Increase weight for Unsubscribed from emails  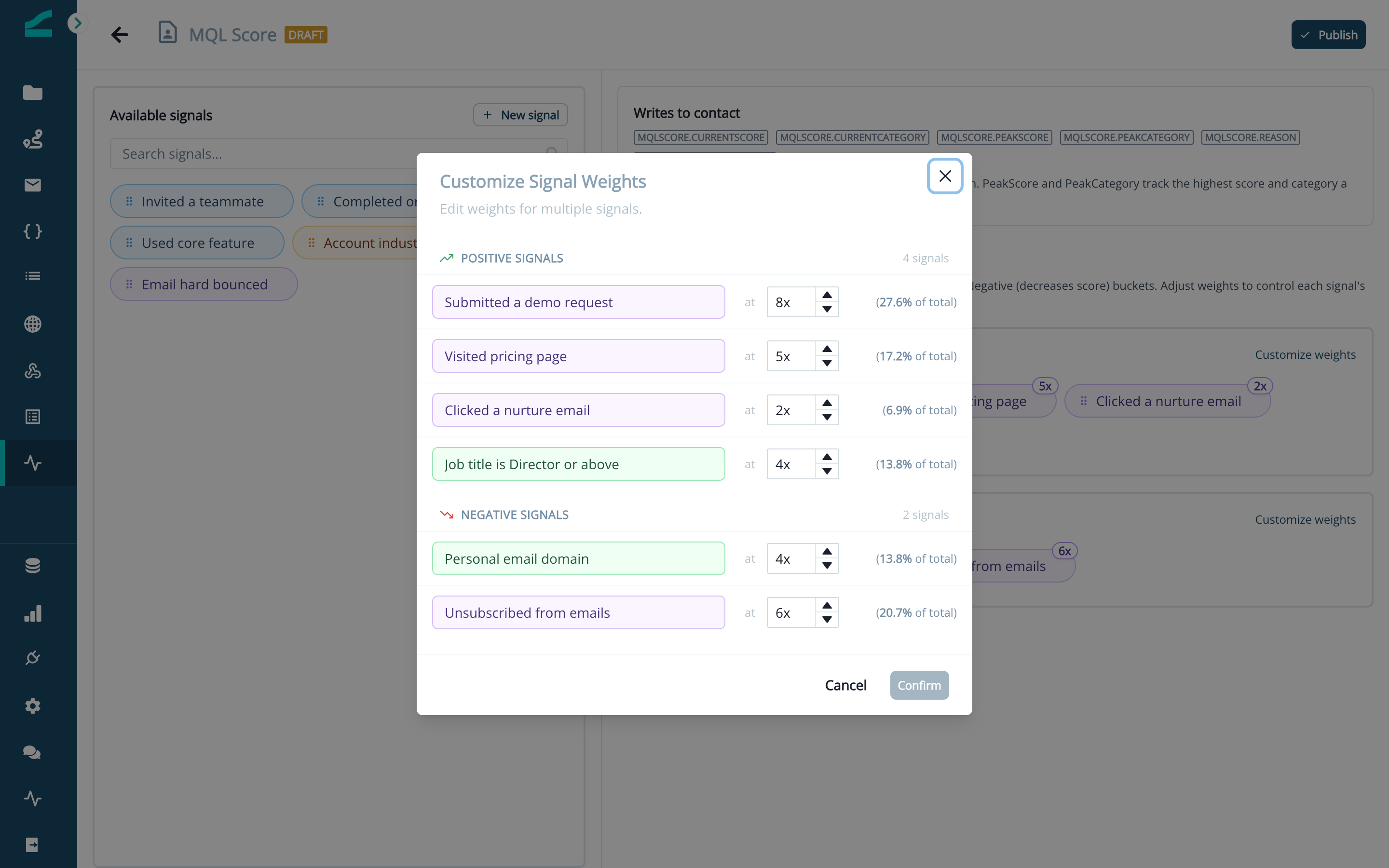coord(827,606)
